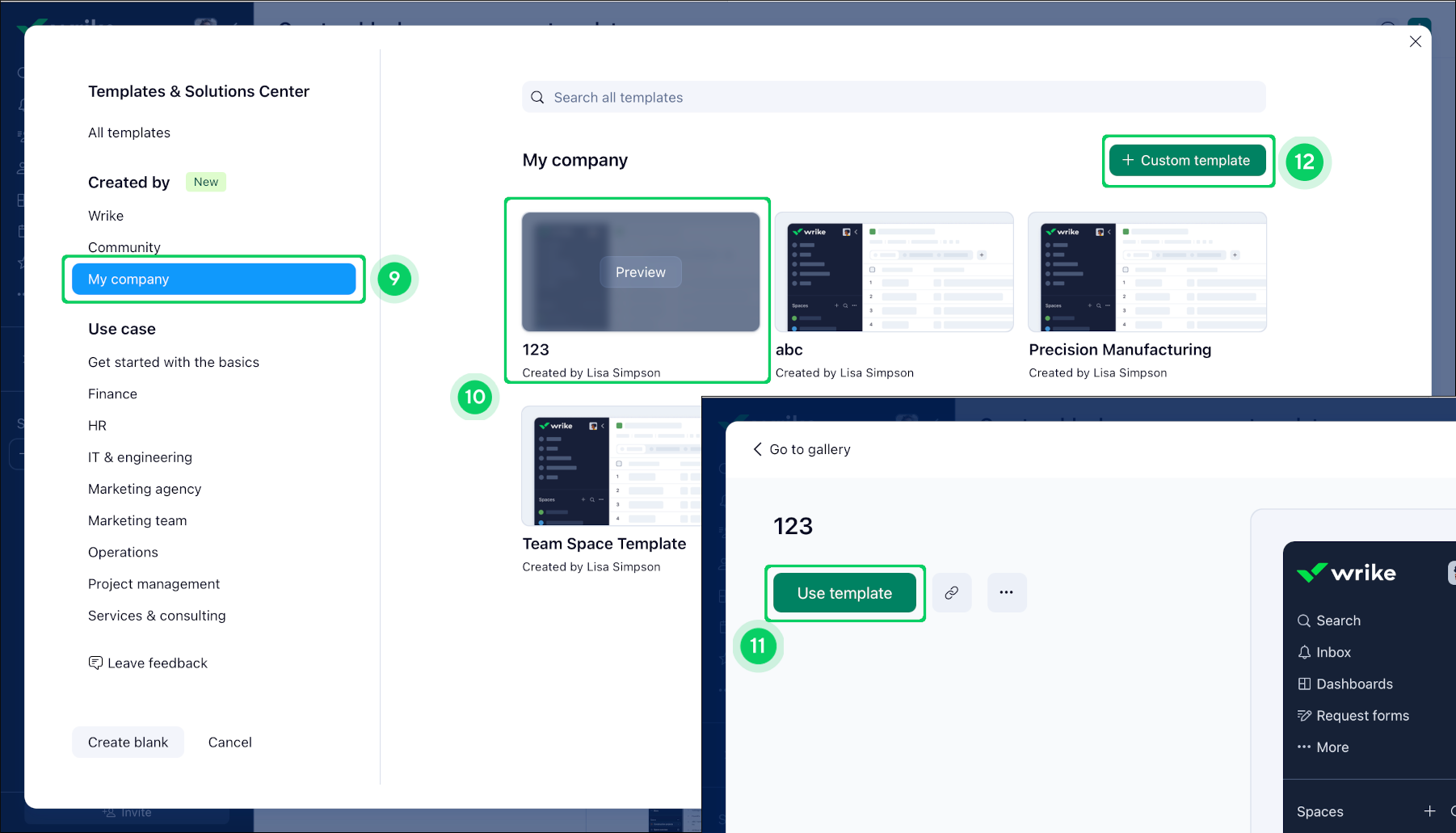Open the IT & engineering category
Viewport: 1456px width, 833px height.
140,457
